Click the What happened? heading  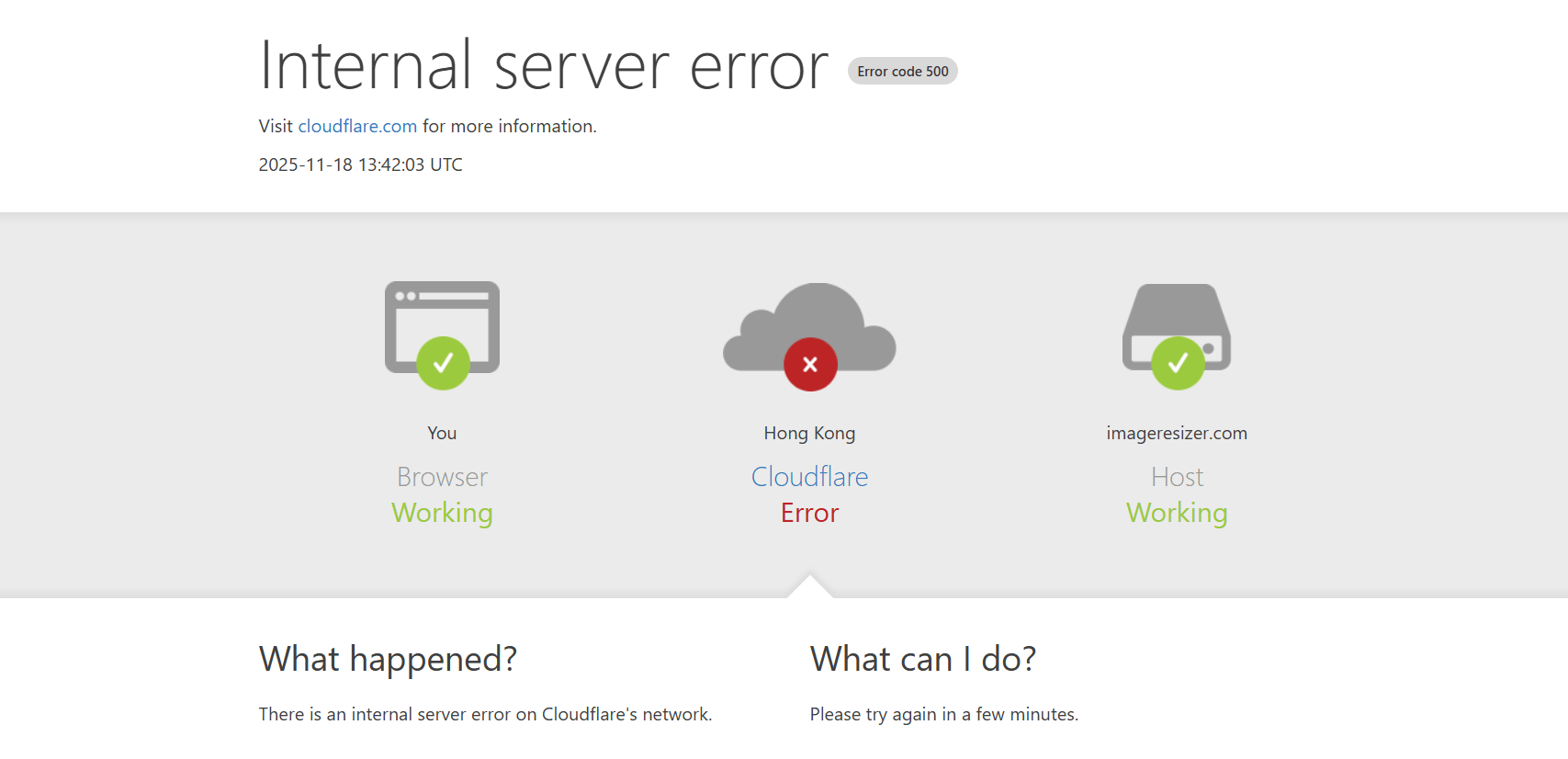coord(388,660)
